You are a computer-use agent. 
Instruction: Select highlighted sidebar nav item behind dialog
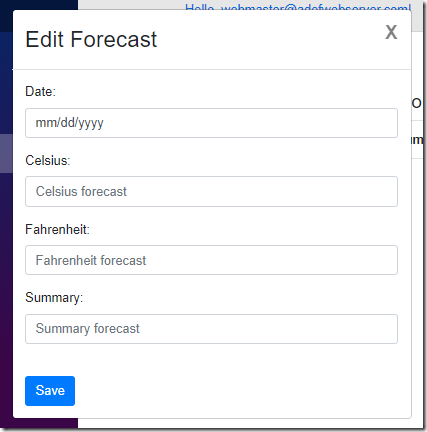click(6, 153)
